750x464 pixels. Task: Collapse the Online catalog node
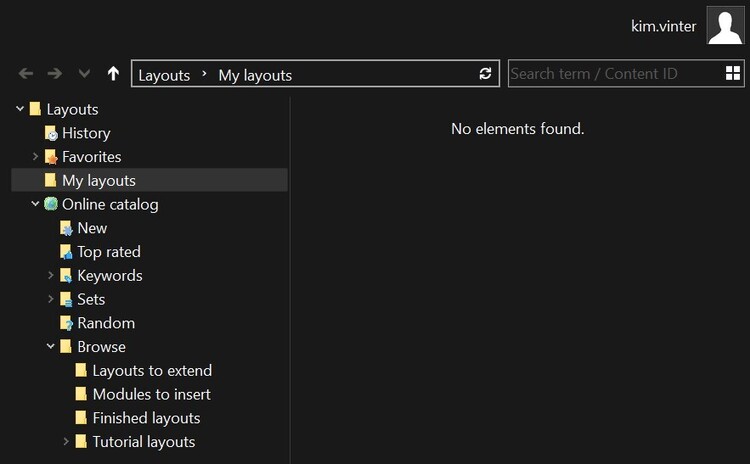(x=36, y=204)
